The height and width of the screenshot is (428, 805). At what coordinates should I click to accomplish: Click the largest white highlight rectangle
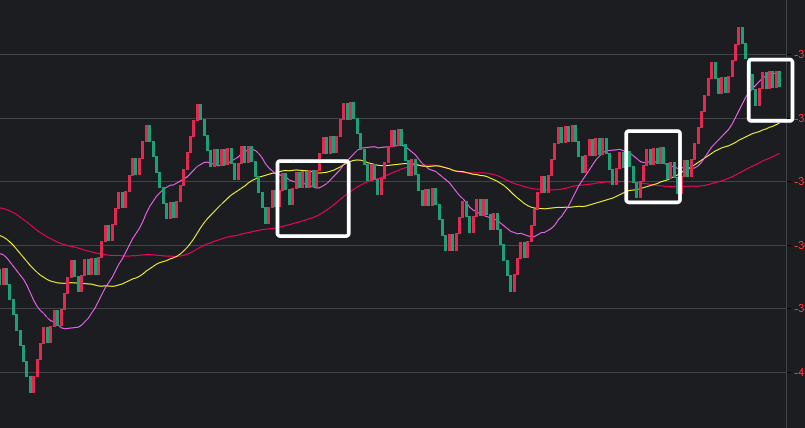(x=313, y=162)
